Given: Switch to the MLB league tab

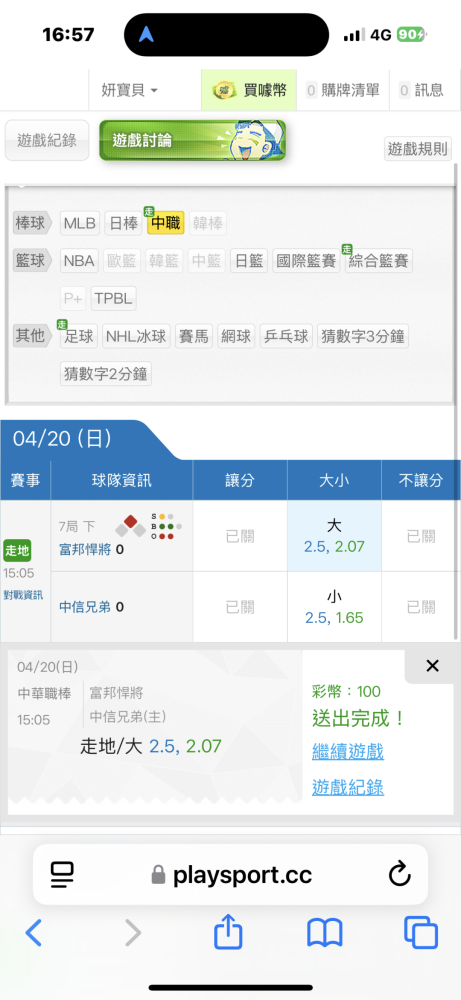Looking at the screenshot, I should [80, 223].
